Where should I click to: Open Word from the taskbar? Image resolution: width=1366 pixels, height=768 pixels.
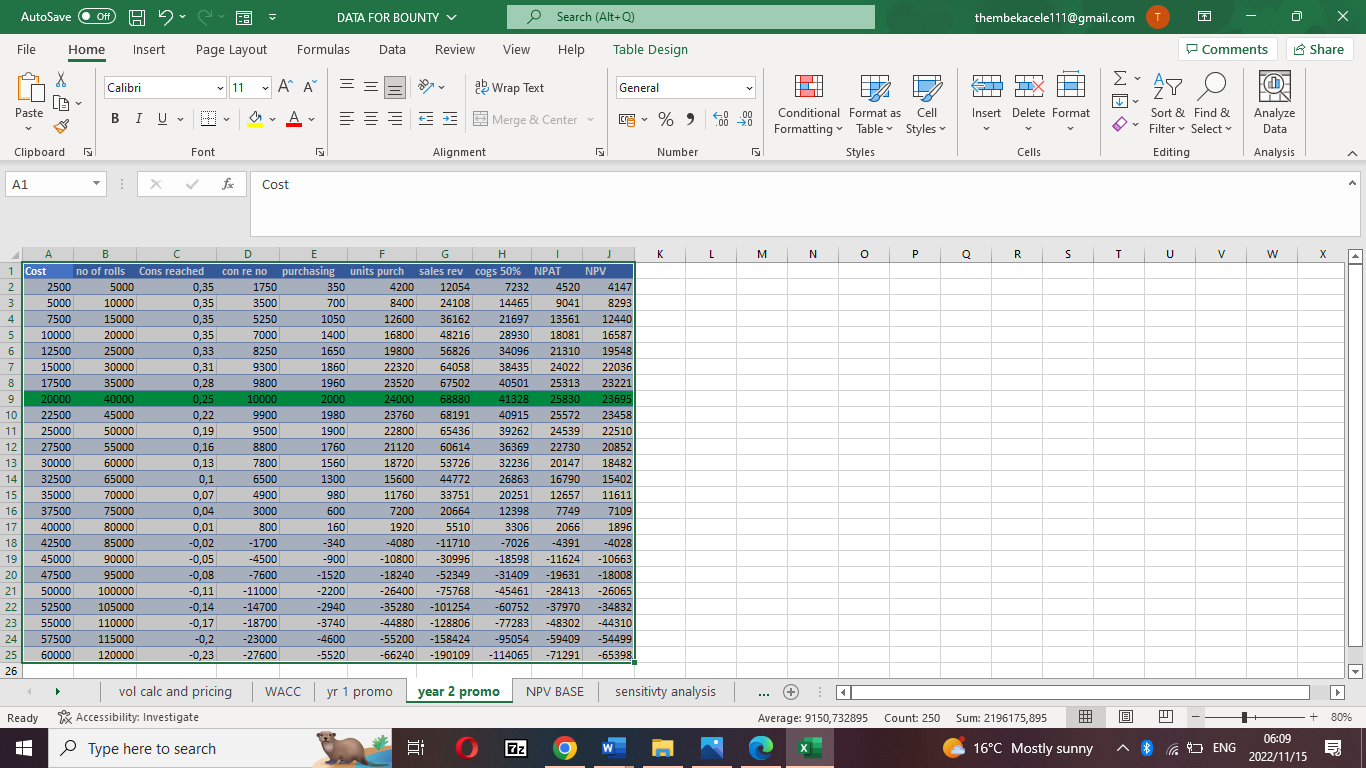click(x=613, y=748)
